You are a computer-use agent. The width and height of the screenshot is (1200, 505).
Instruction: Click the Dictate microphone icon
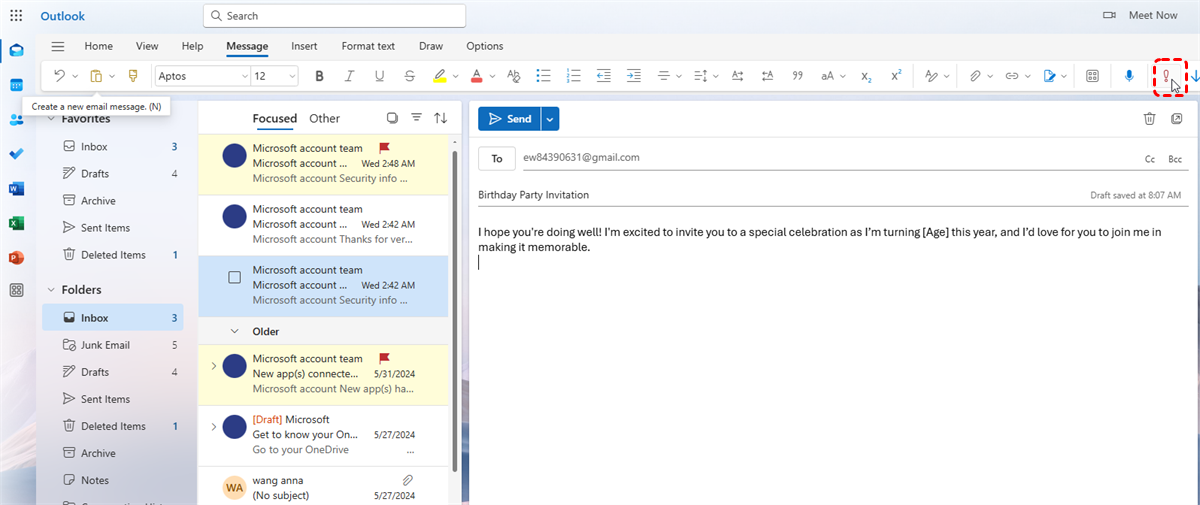(1129, 76)
